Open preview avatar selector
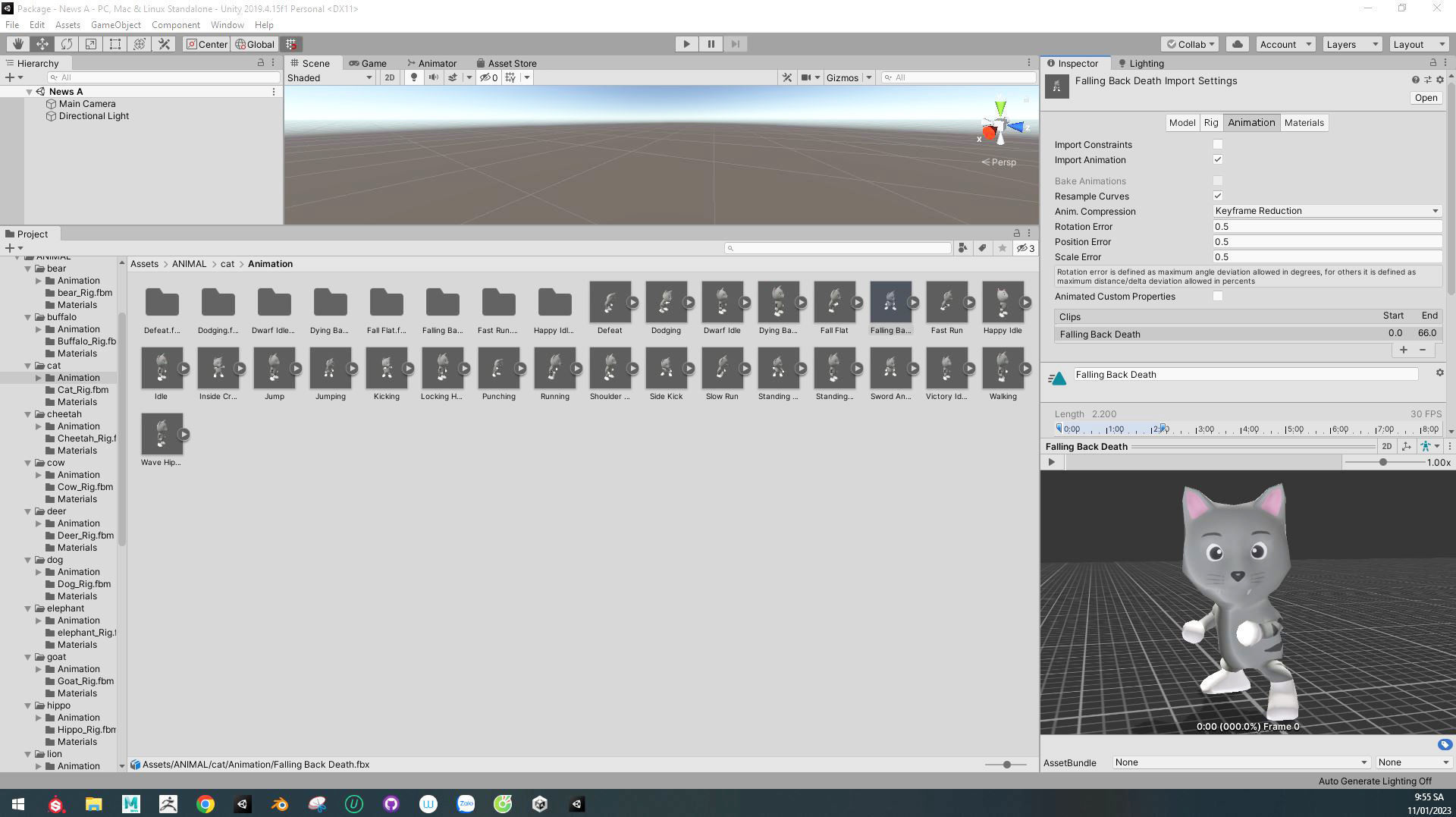 (x=1429, y=446)
